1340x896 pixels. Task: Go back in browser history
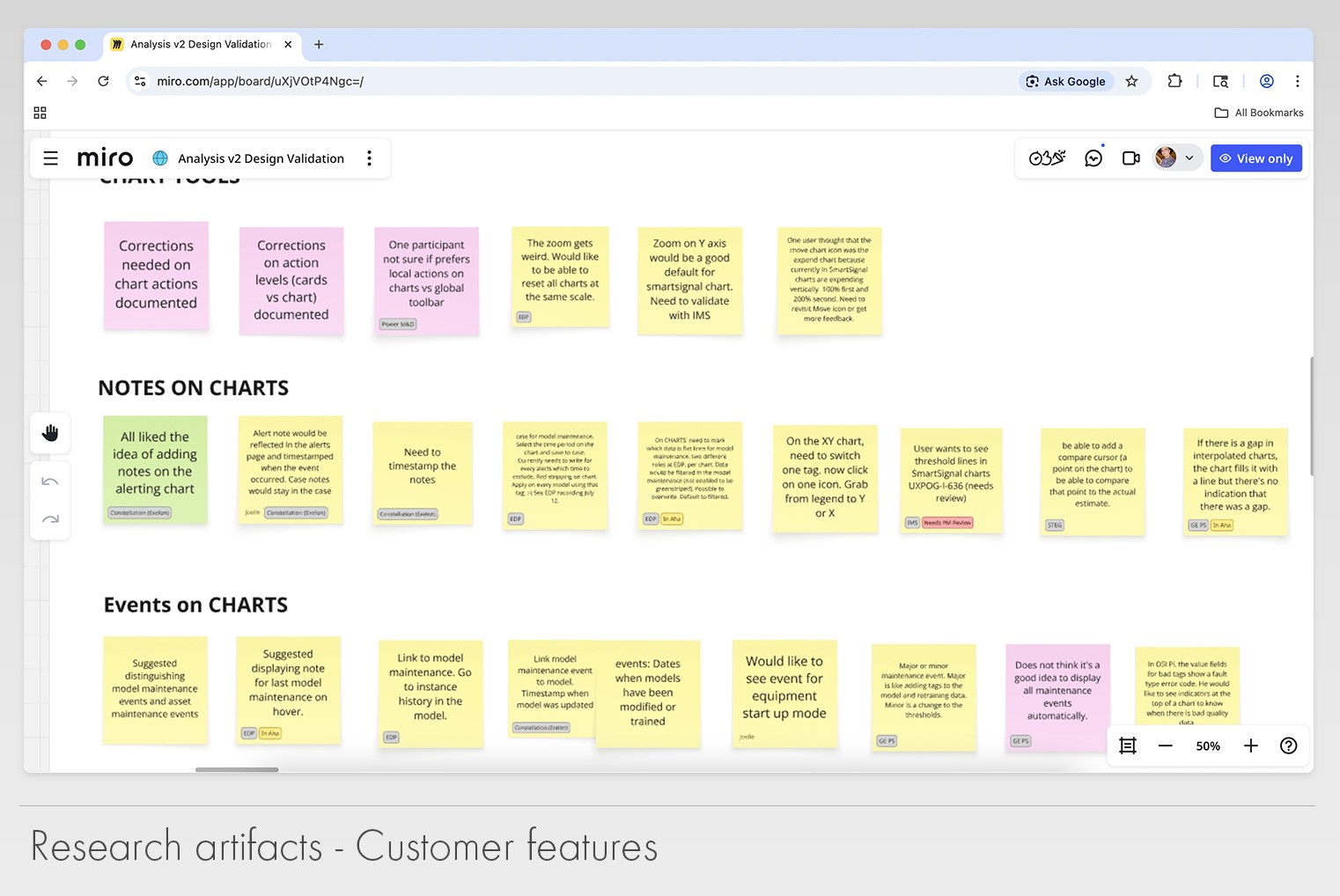[42, 81]
